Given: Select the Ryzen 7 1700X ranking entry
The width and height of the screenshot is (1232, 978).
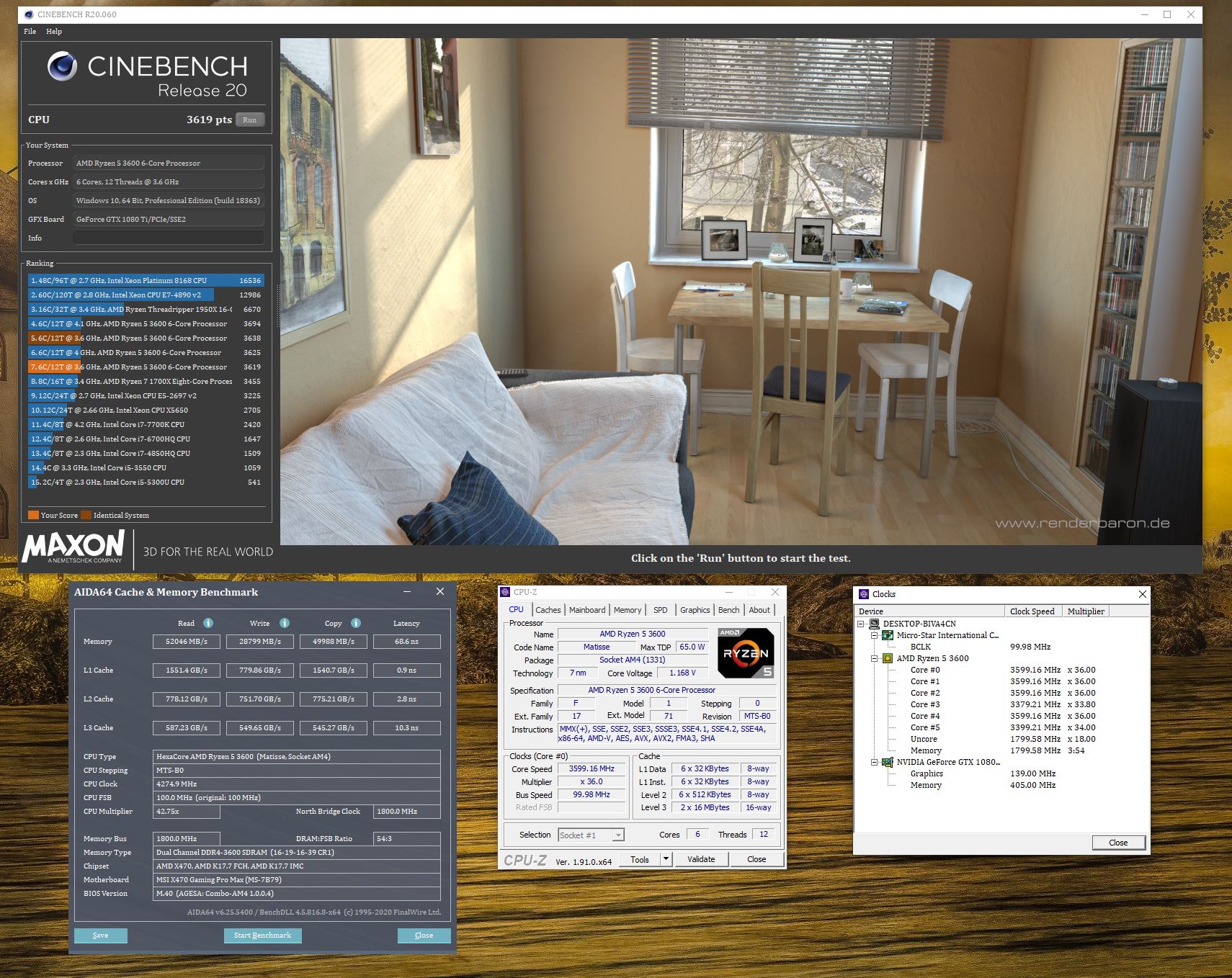Looking at the screenshot, I should tap(146, 381).
